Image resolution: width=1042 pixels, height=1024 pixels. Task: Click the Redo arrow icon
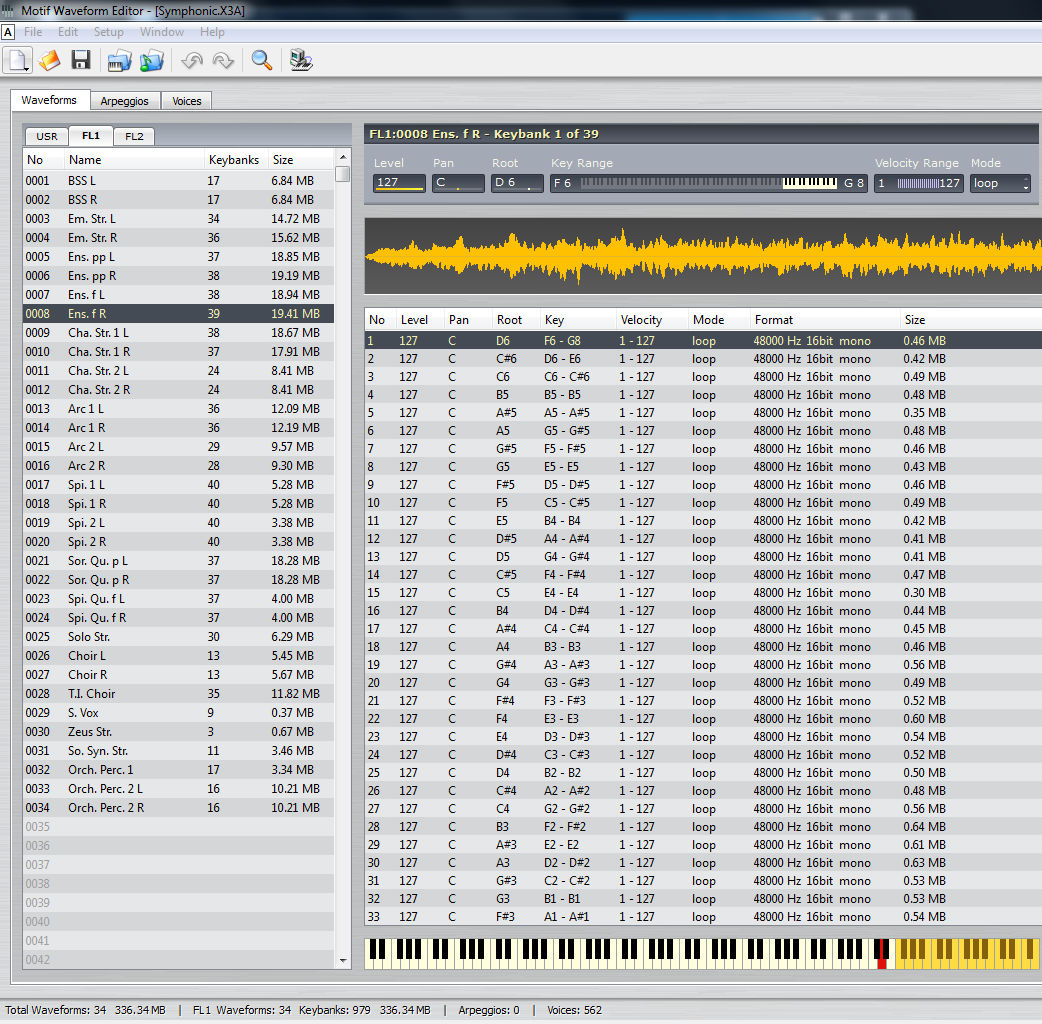[x=223, y=60]
